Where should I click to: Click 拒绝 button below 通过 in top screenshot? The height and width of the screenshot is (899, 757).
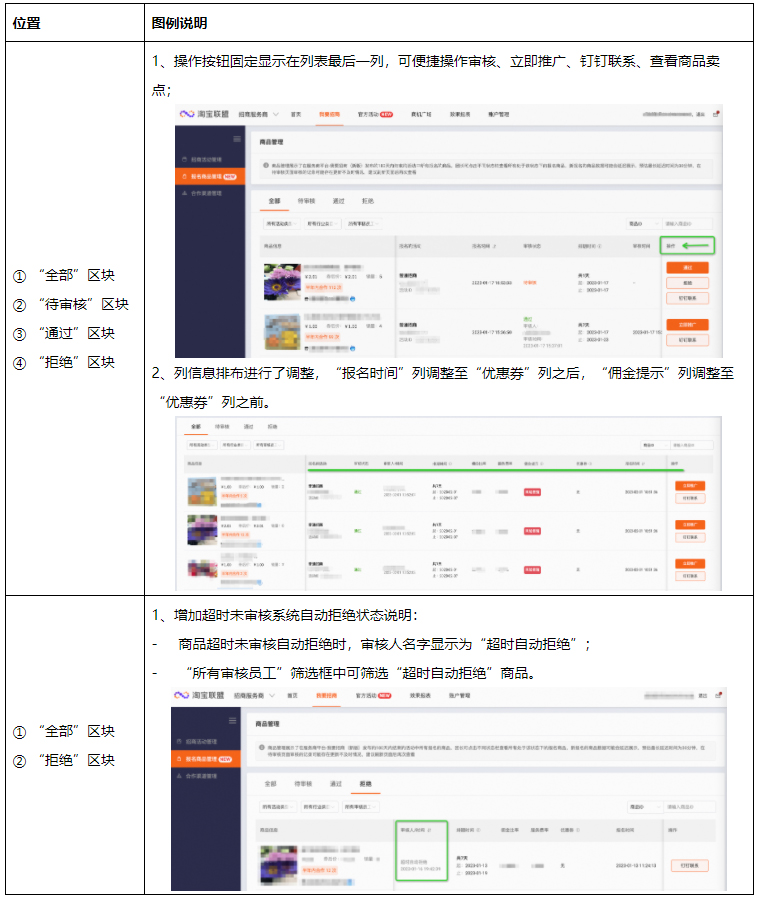688,283
